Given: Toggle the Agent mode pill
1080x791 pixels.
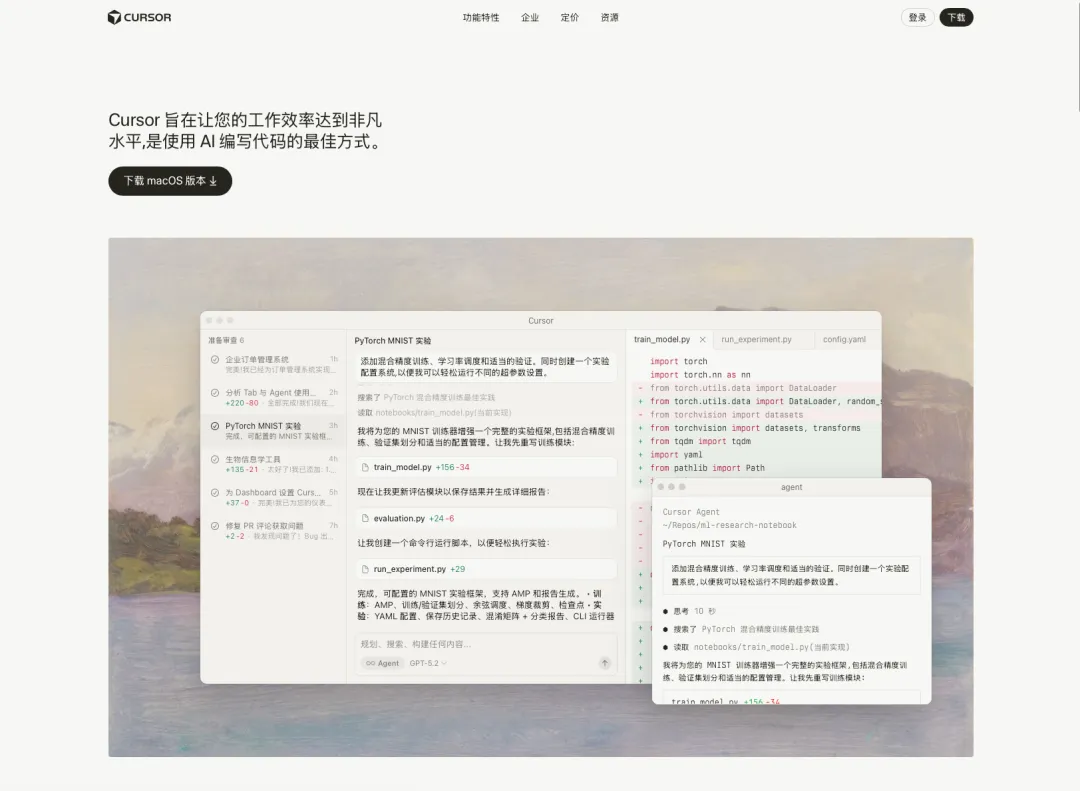Looking at the screenshot, I should click(x=382, y=664).
